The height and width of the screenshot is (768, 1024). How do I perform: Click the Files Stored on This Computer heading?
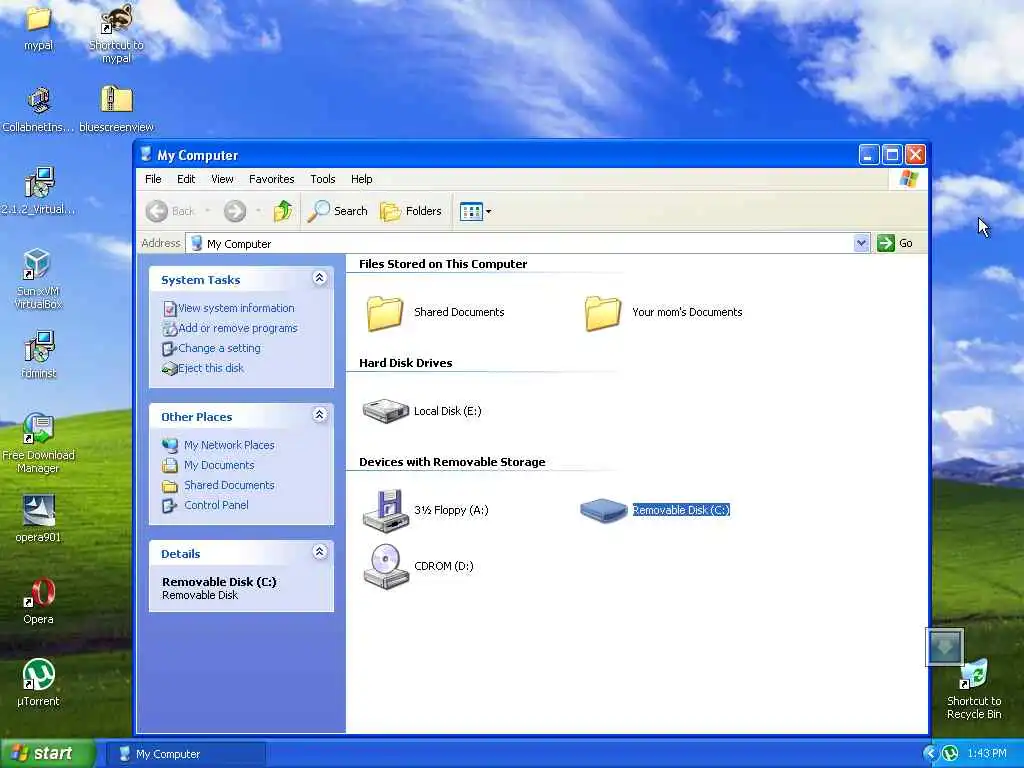pyautogui.click(x=443, y=264)
